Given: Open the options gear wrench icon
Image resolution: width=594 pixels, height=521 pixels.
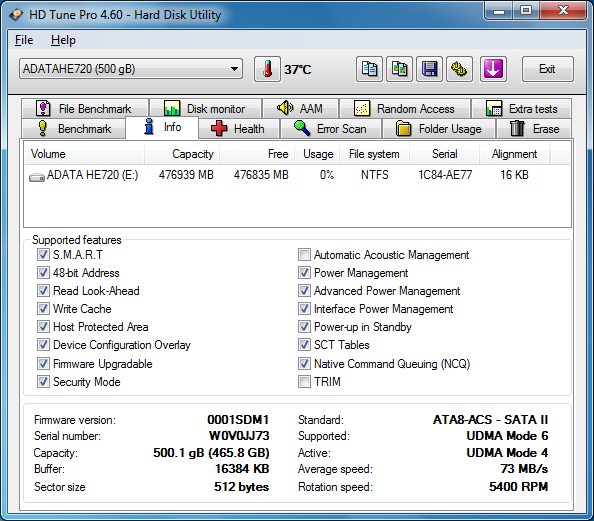Looking at the screenshot, I should pyautogui.click(x=459, y=69).
